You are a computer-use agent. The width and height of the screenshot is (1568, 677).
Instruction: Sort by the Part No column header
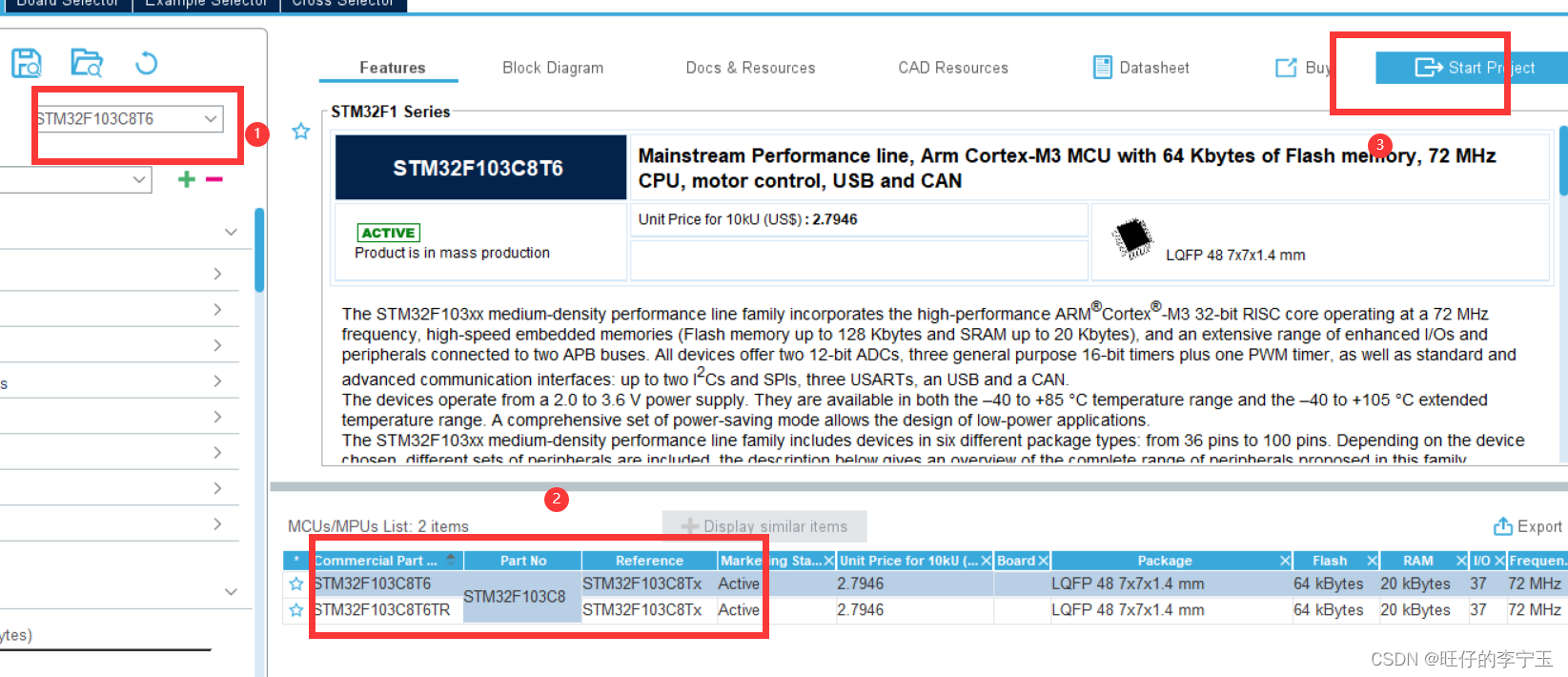pos(523,561)
